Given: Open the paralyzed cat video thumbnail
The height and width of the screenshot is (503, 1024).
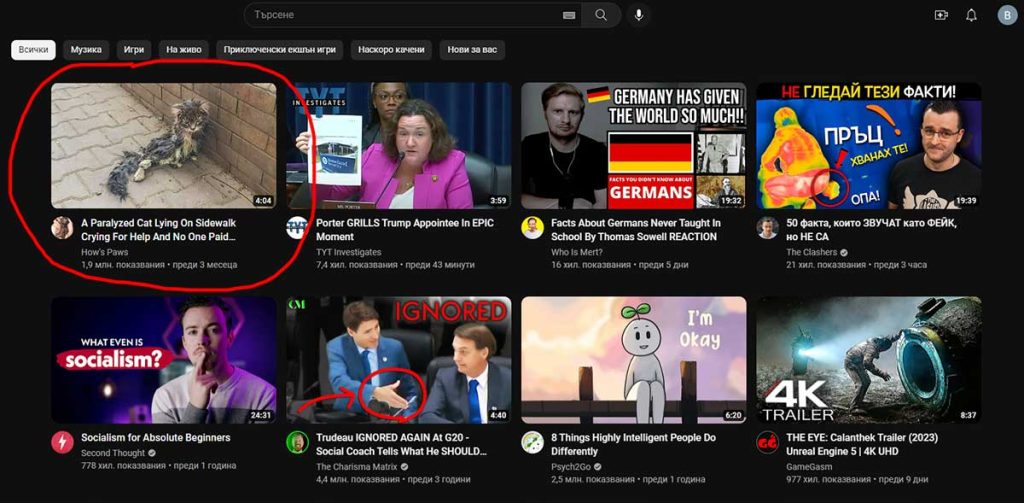Looking at the screenshot, I should (x=164, y=145).
